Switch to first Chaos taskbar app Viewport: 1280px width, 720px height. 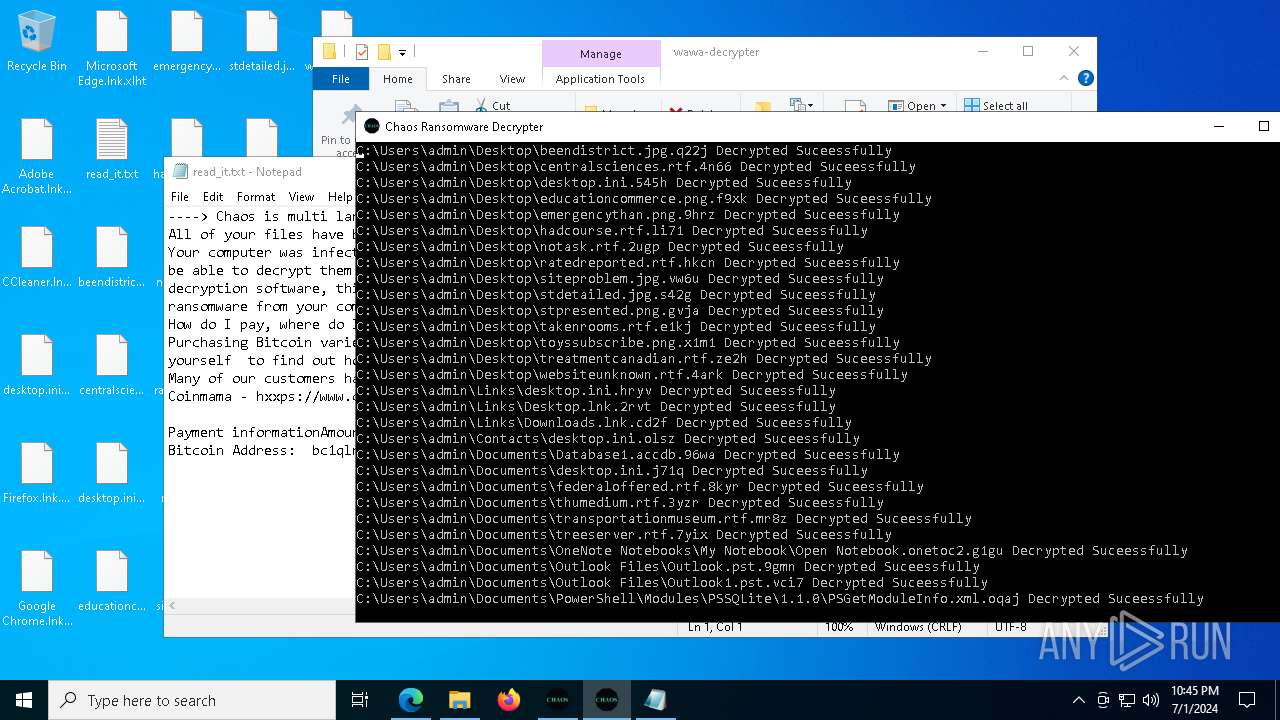pyautogui.click(x=557, y=700)
